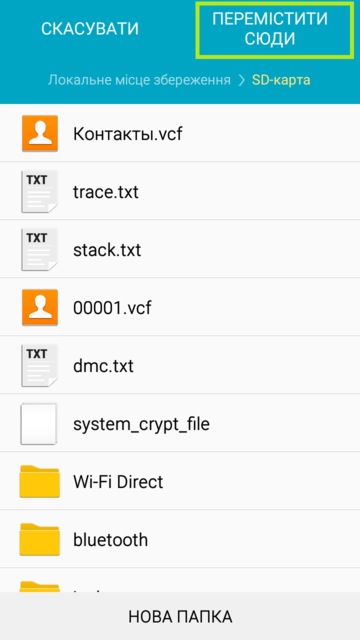The image size is (360, 640).
Task: Select the trace.txt file name
Action: tap(106, 192)
